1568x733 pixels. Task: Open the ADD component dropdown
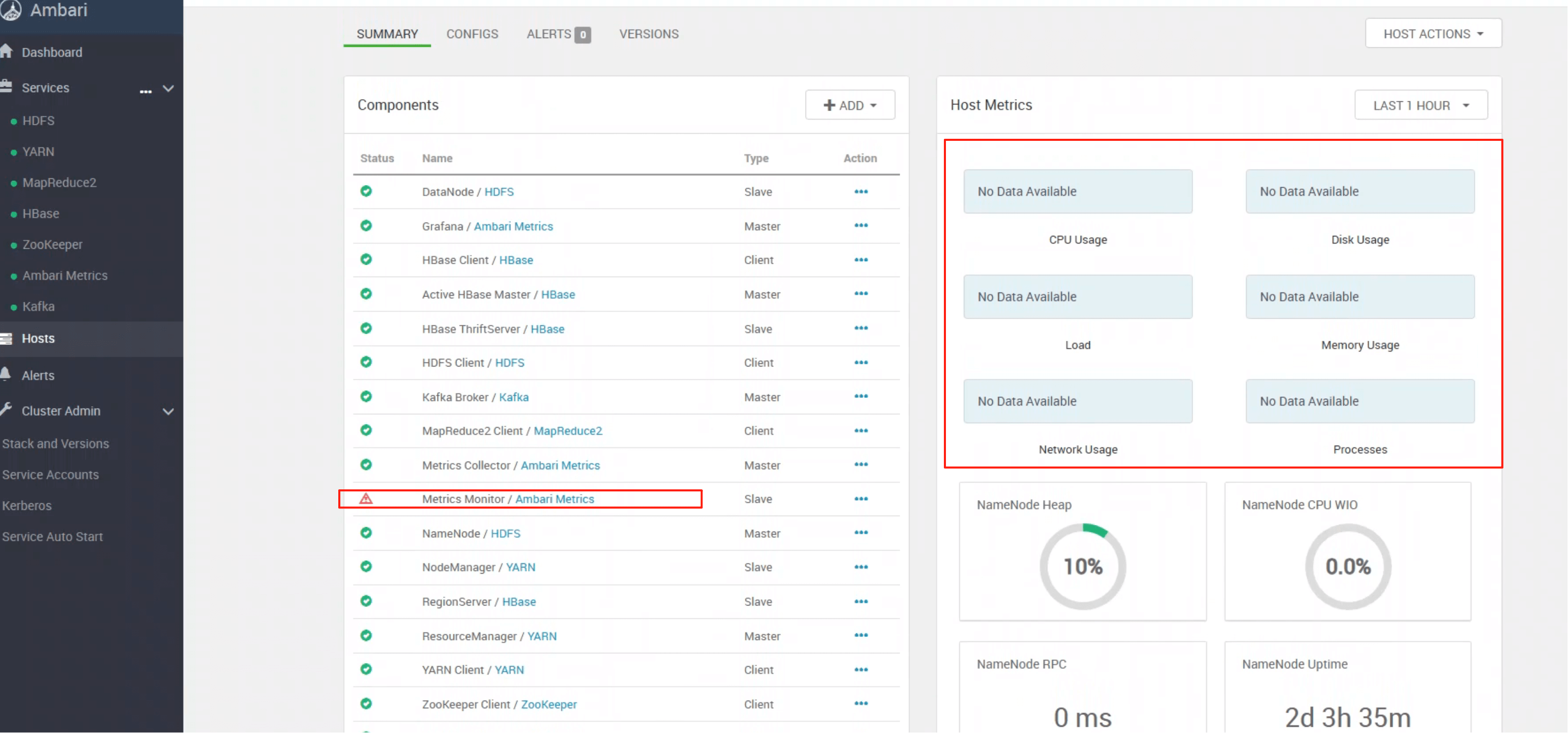[x=850, y=105]
